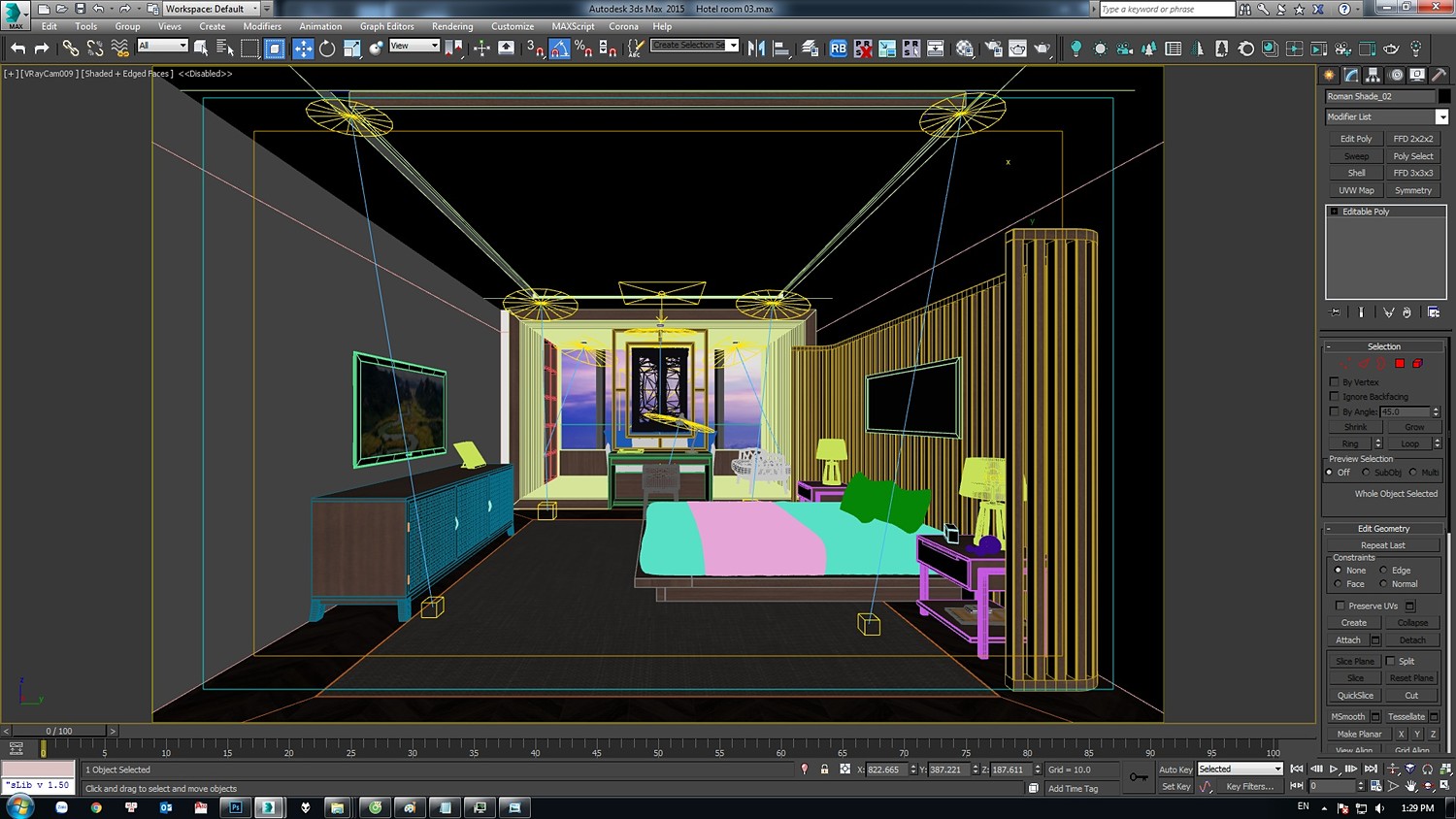This screenshot has height=819, width=1456.
Task: Click the Symmetry modifier button
Action: pos(1413,190)
